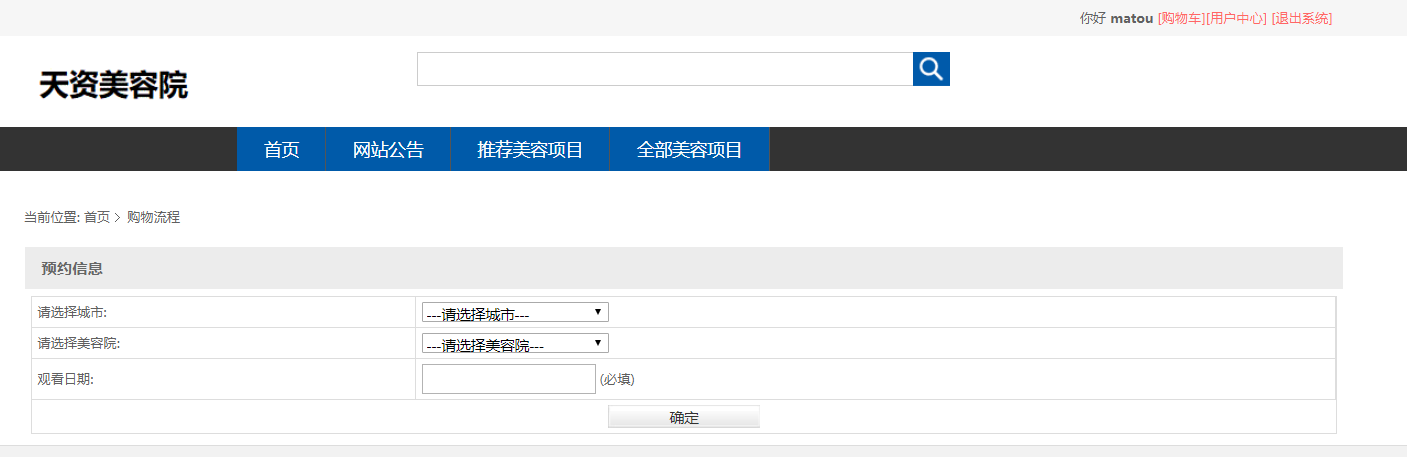
Task: Click the blue magnifier search icon
Action: point(931,69)
